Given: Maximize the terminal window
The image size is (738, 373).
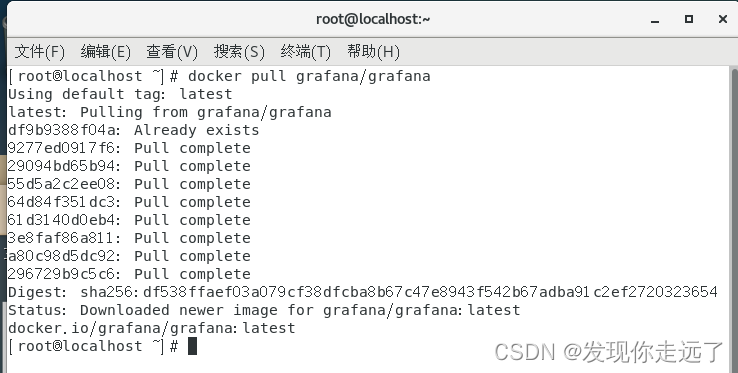Looking at the screenshot, I should [689, 19].
